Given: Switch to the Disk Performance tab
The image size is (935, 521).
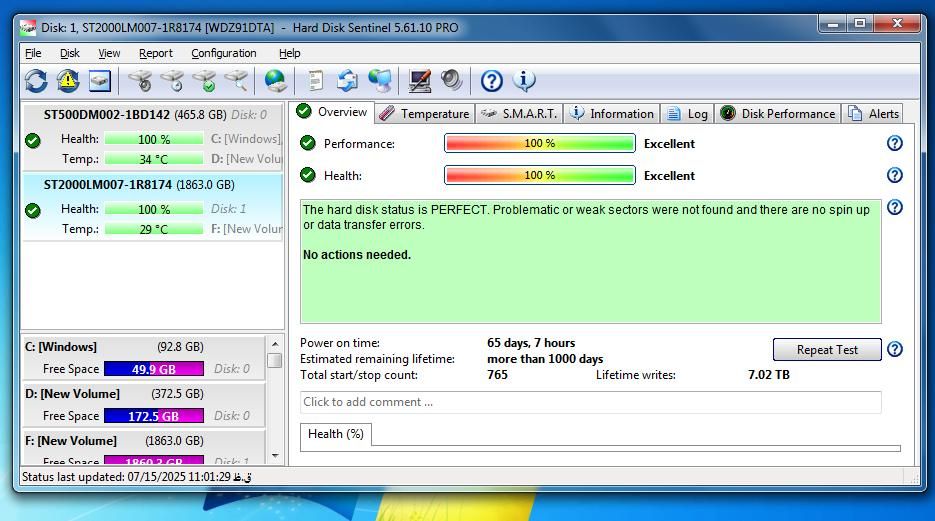Looking at the screenshot, I should [x=778, y=114].
